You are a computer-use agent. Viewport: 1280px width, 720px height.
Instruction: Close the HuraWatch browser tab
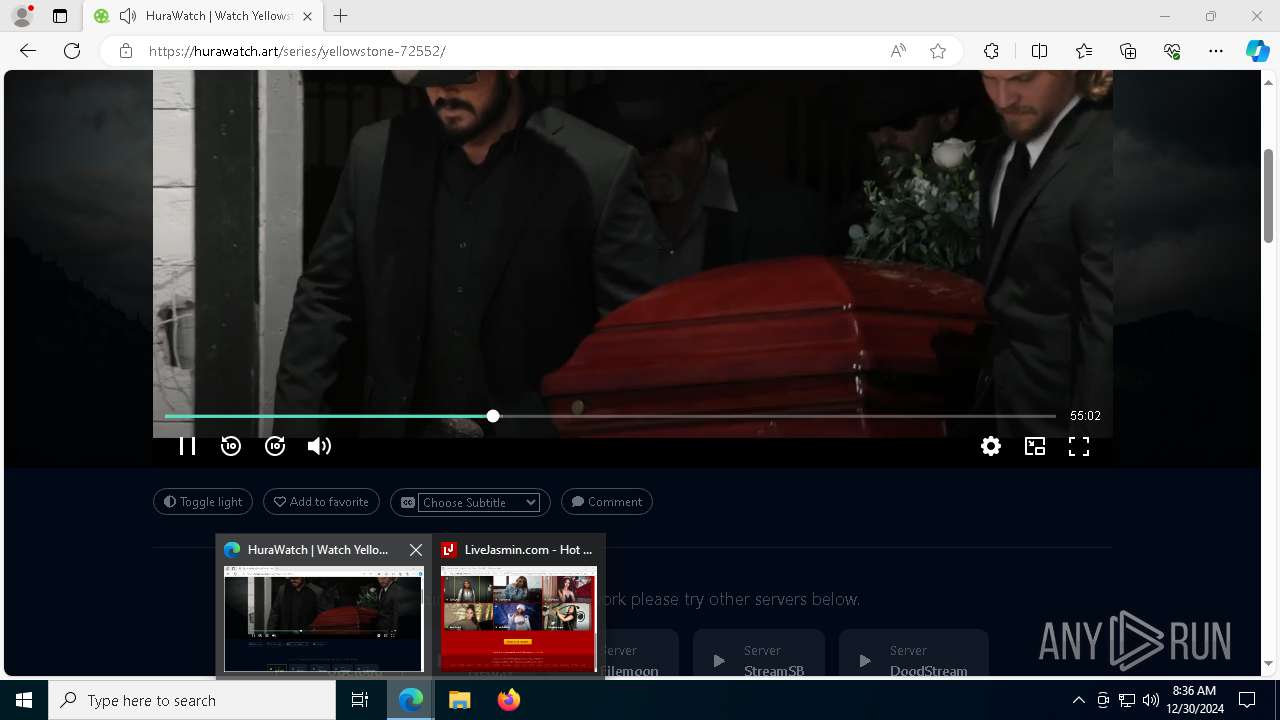coord(307,16)
